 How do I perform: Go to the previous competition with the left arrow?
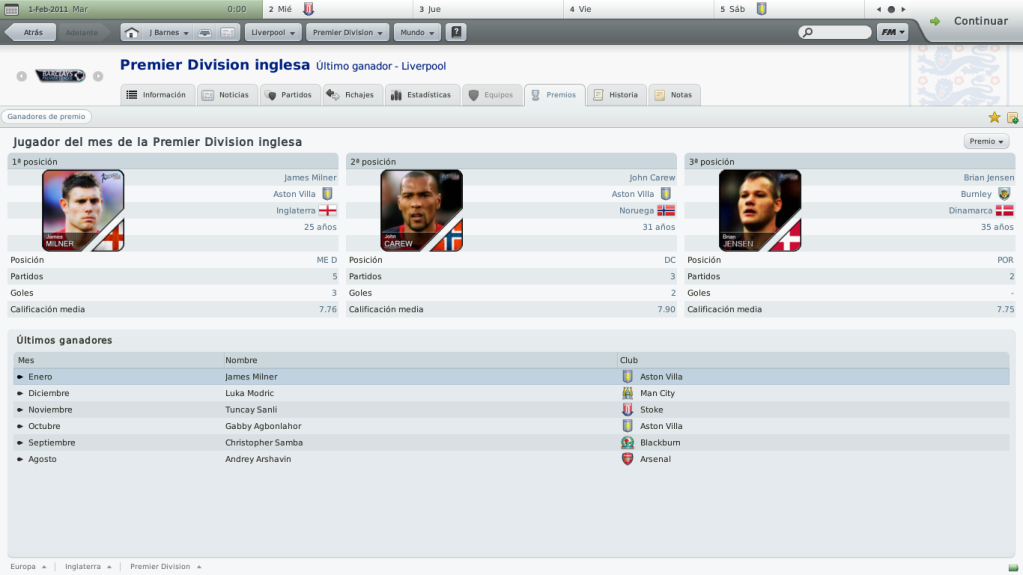click(22, 76)
